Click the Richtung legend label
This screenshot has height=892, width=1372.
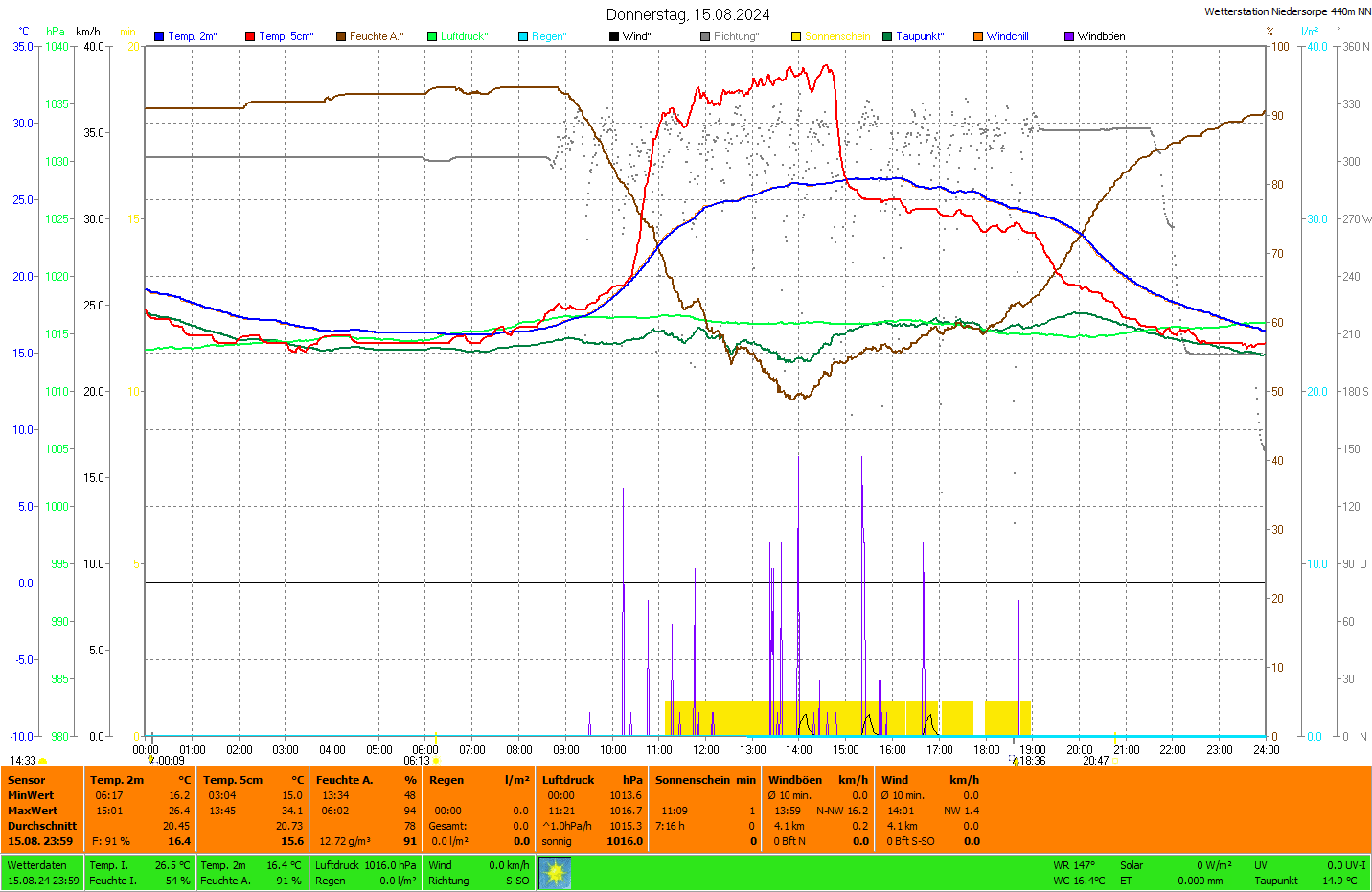[x=735, y=36]
